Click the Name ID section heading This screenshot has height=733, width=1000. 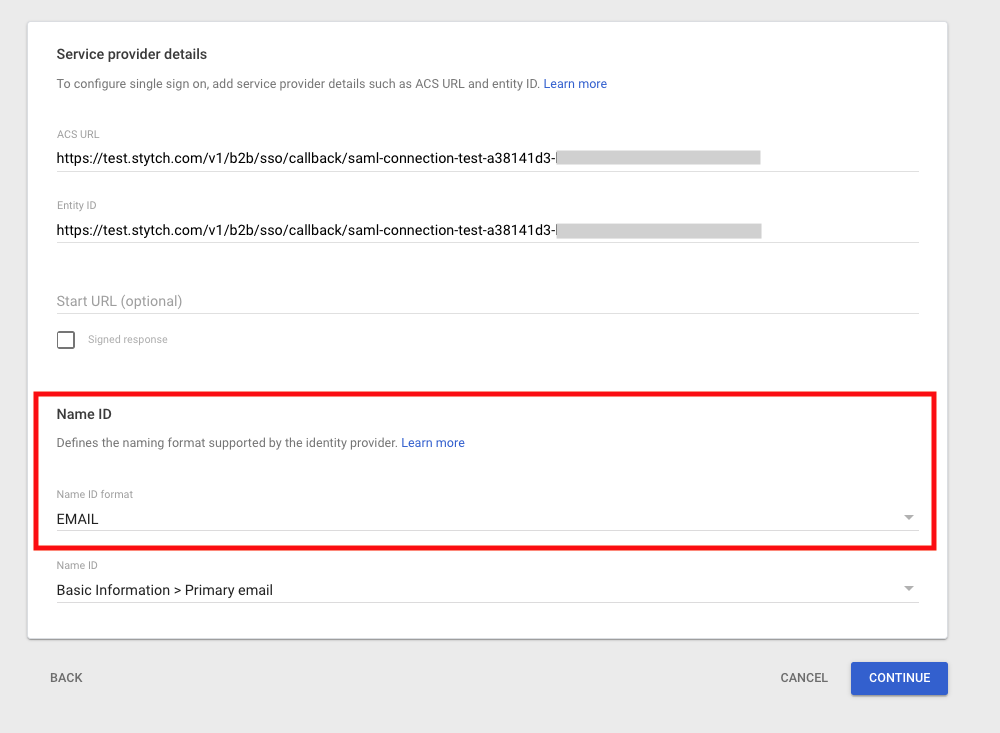(84, 413)
